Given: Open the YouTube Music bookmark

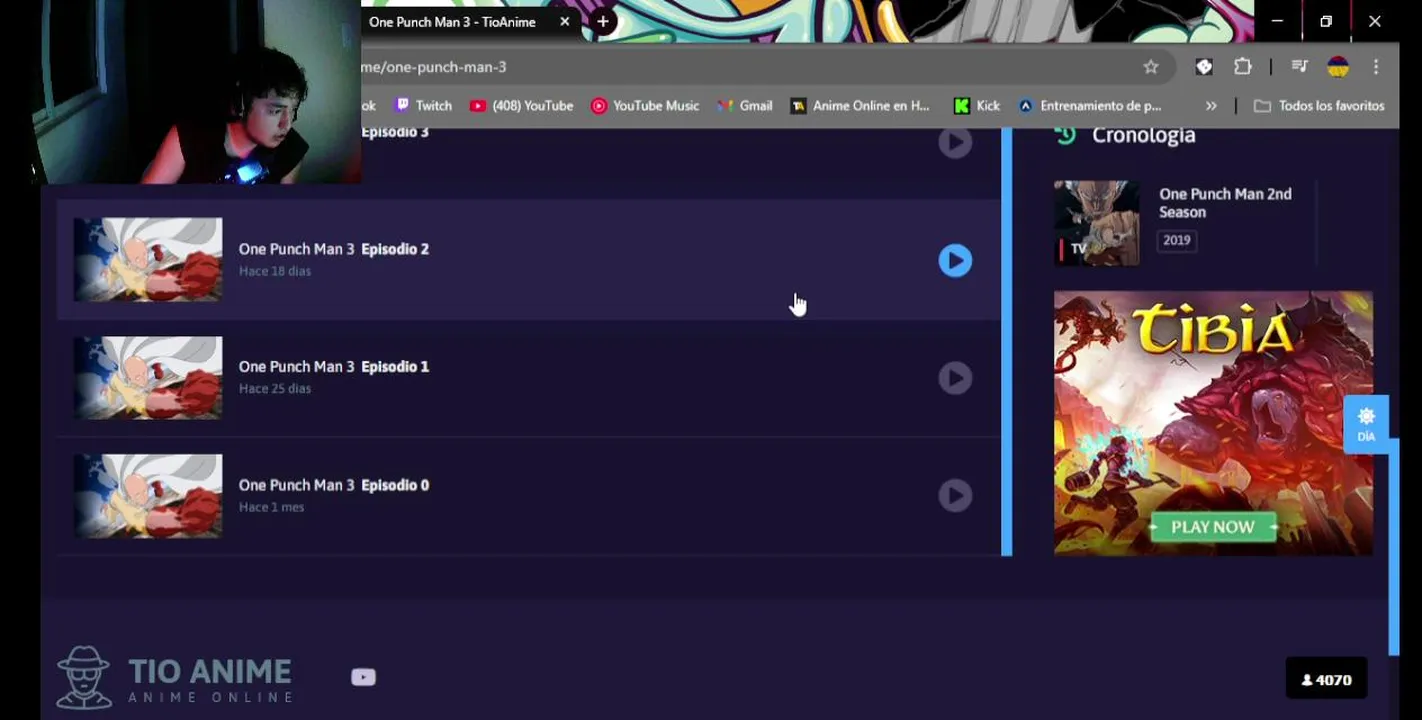Looking at the screenshot, I should 645,105.
